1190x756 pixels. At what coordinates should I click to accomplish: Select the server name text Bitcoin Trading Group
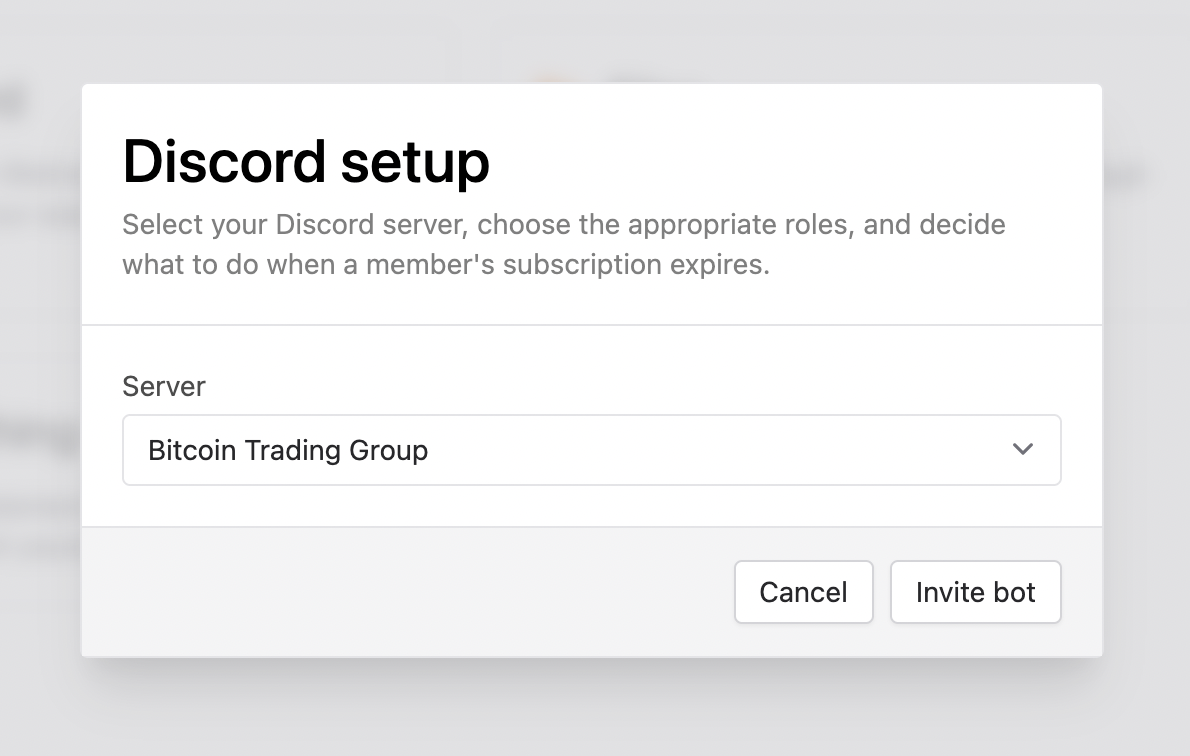(288, 450)
